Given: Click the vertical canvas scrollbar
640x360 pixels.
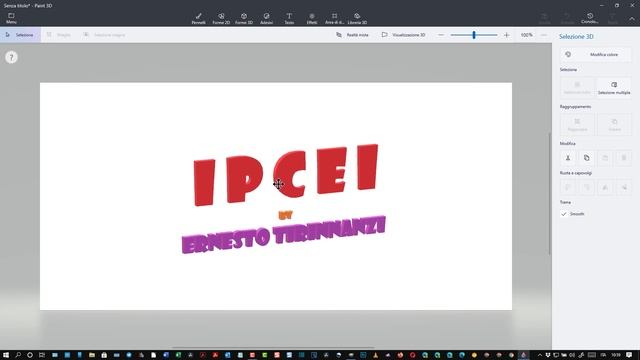Looking at the screenshot, I should [549, 193].
